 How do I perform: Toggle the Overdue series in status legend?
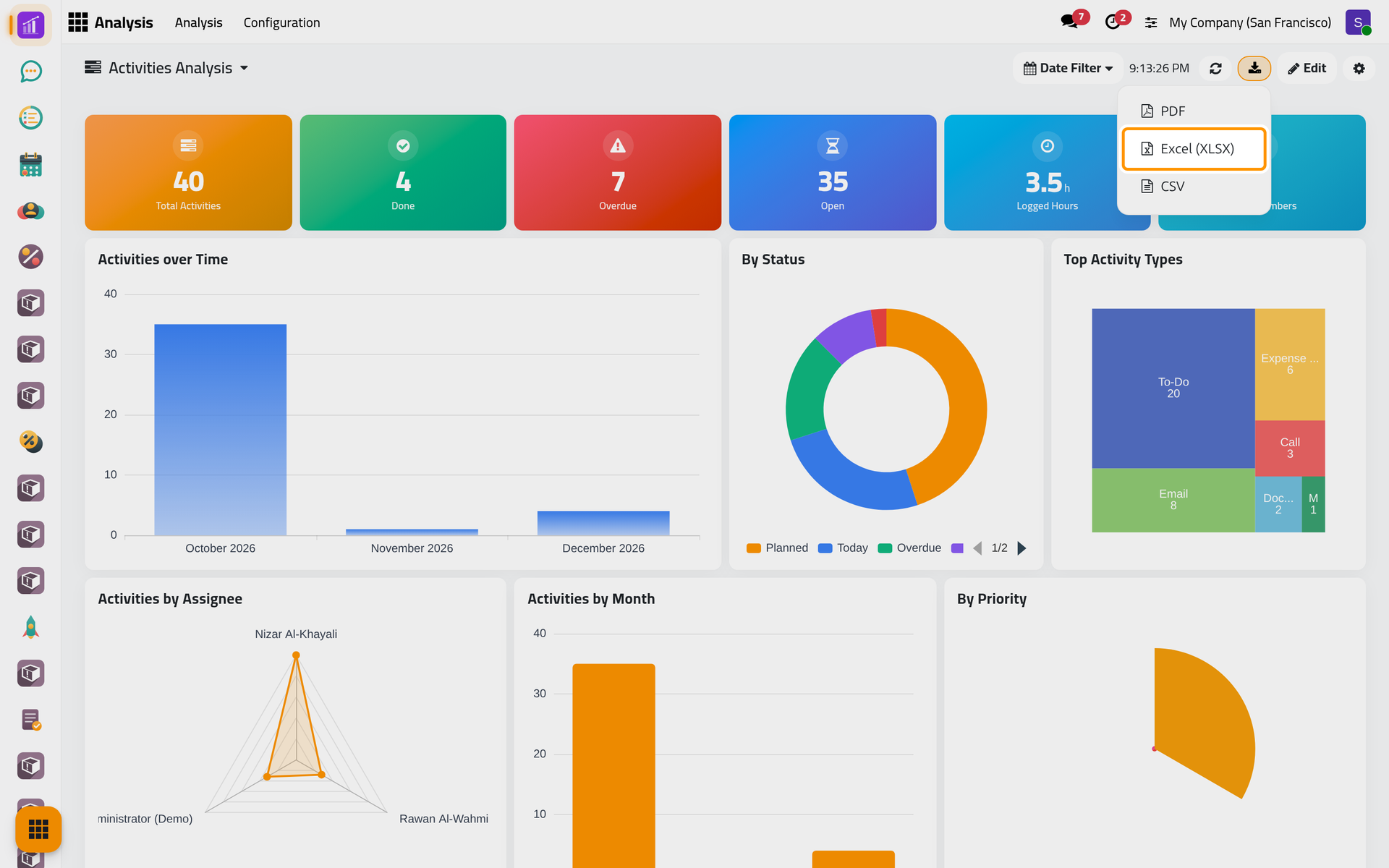click(x=909, y=548)
